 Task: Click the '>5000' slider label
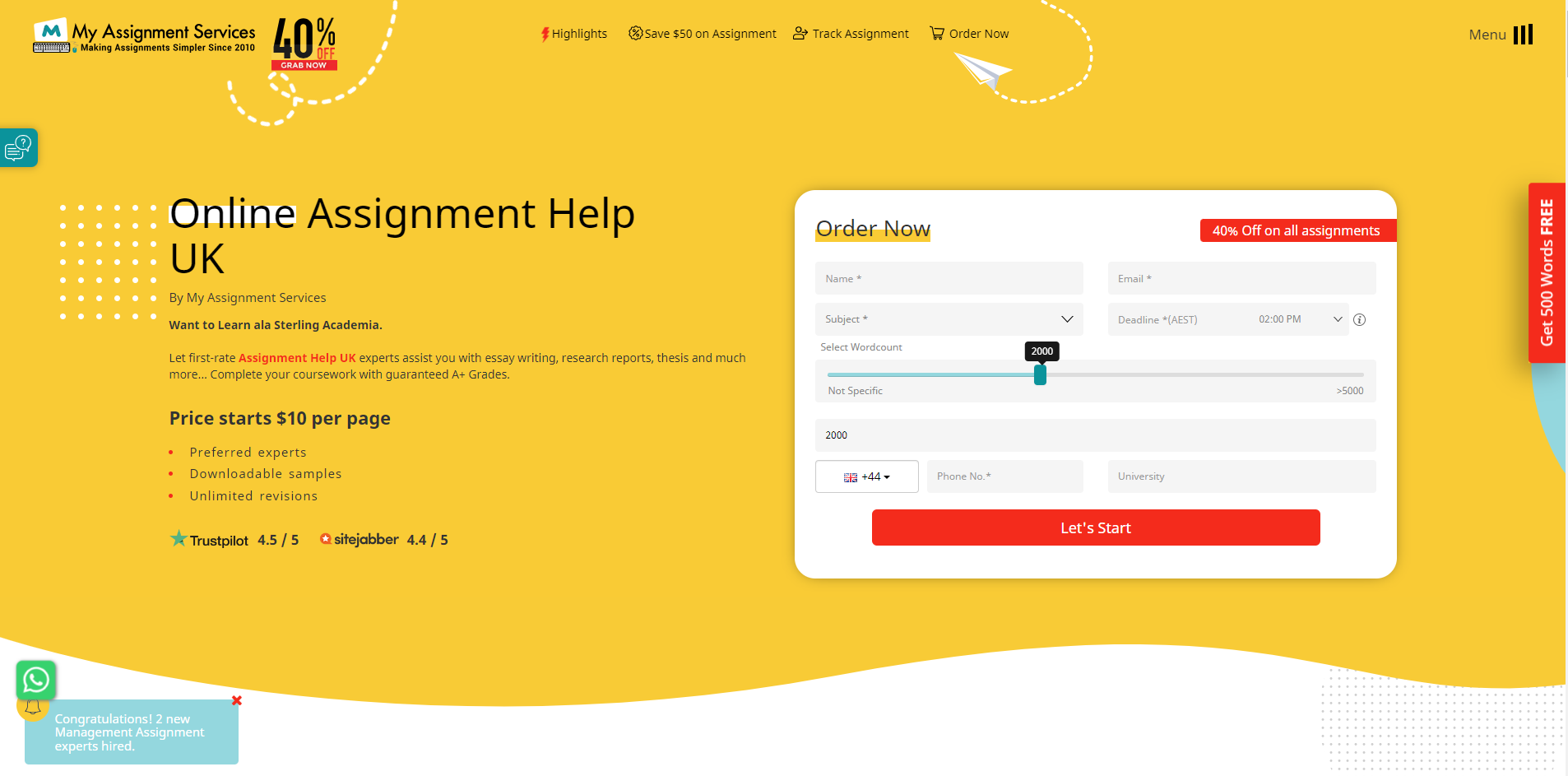pos(1350,391)
